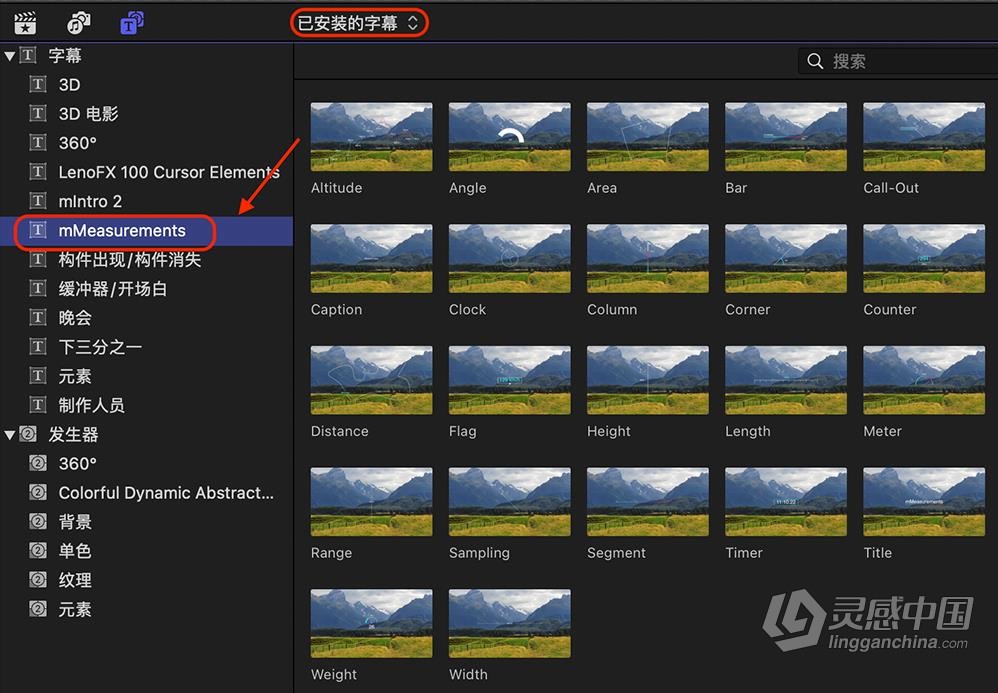Click the magnifying glass search icon
The width and height of the screenshot is (998, 693).
(x=815, y=61)
